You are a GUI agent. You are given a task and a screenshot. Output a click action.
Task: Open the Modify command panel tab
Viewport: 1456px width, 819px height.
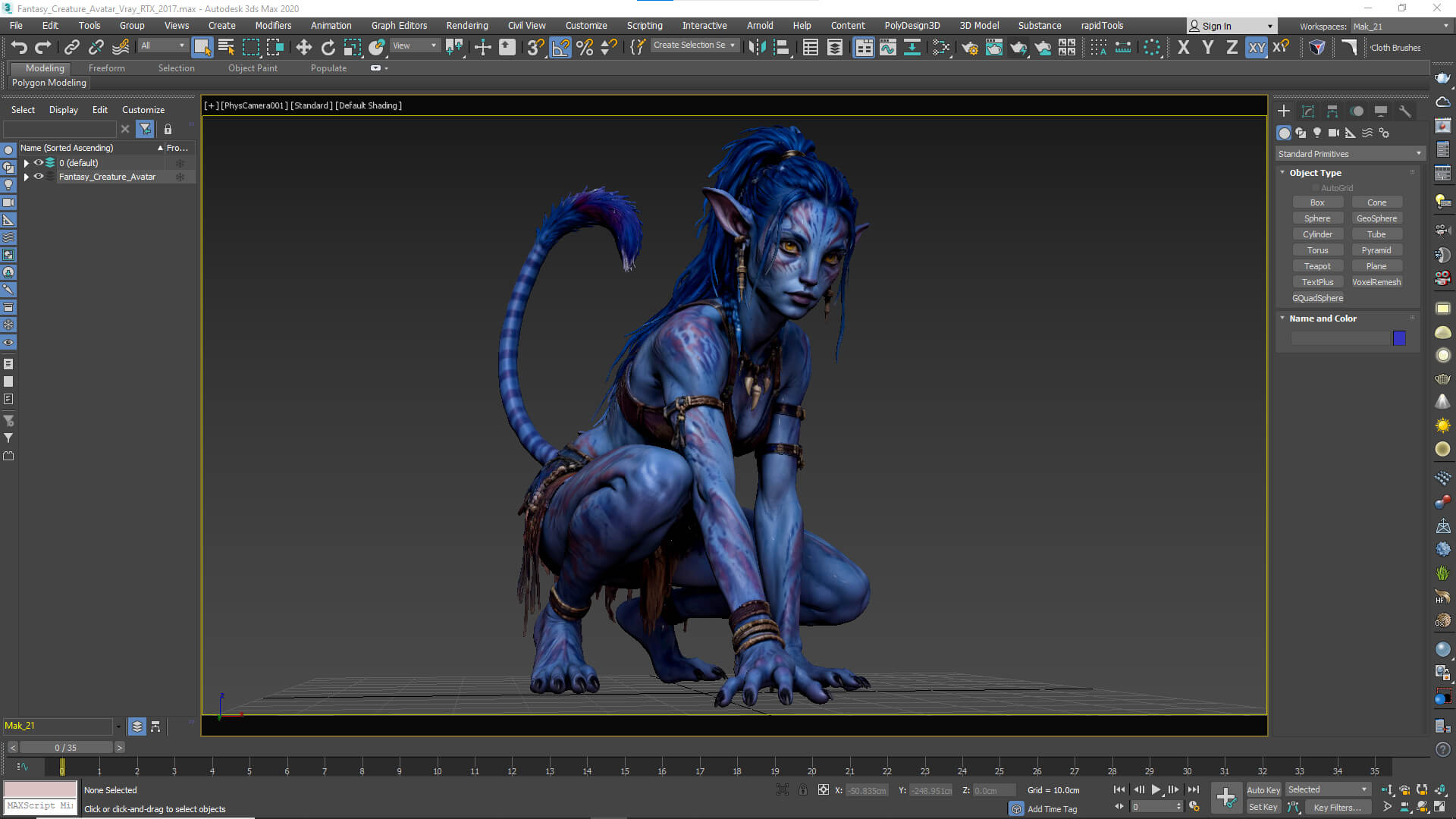[1308, 111]
